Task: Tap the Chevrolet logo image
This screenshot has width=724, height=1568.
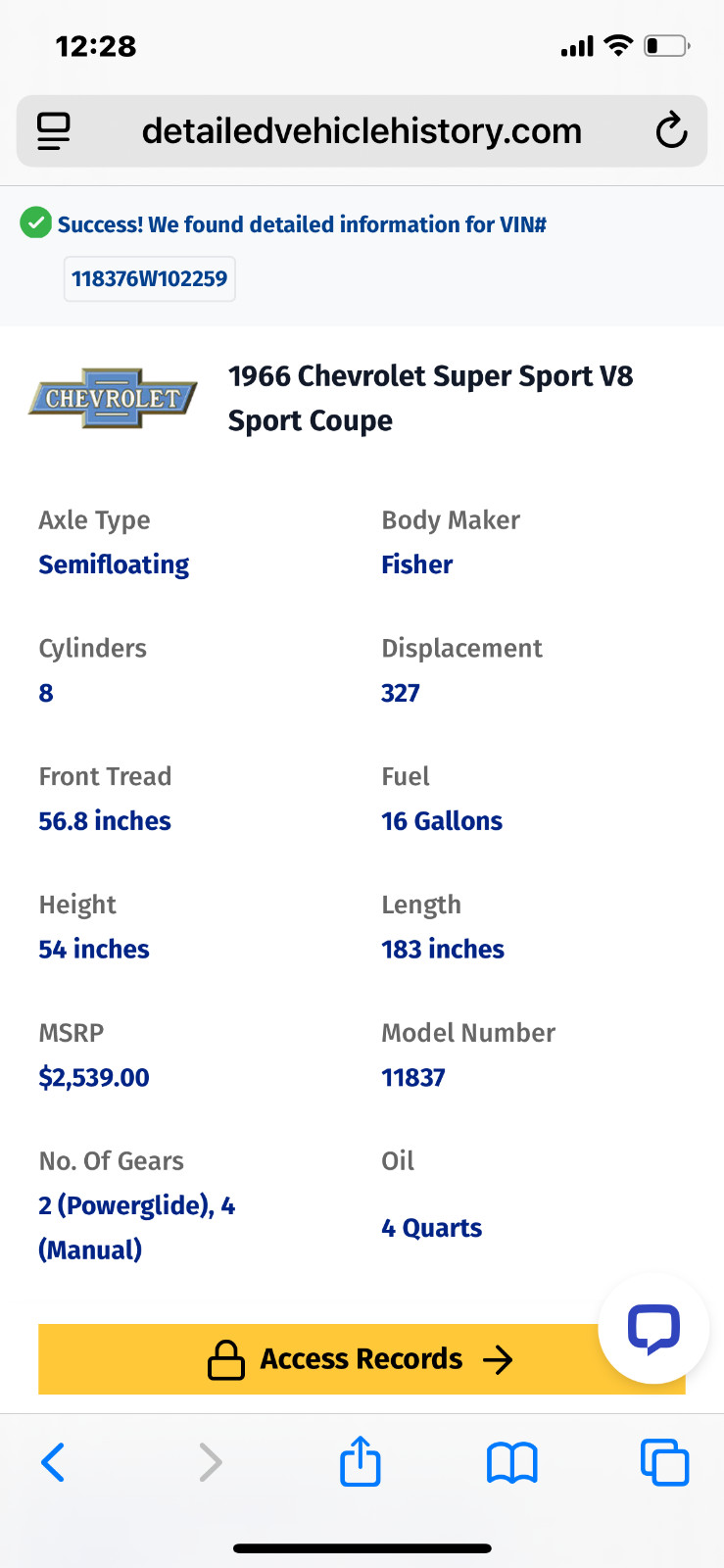Action: (113, 398)
